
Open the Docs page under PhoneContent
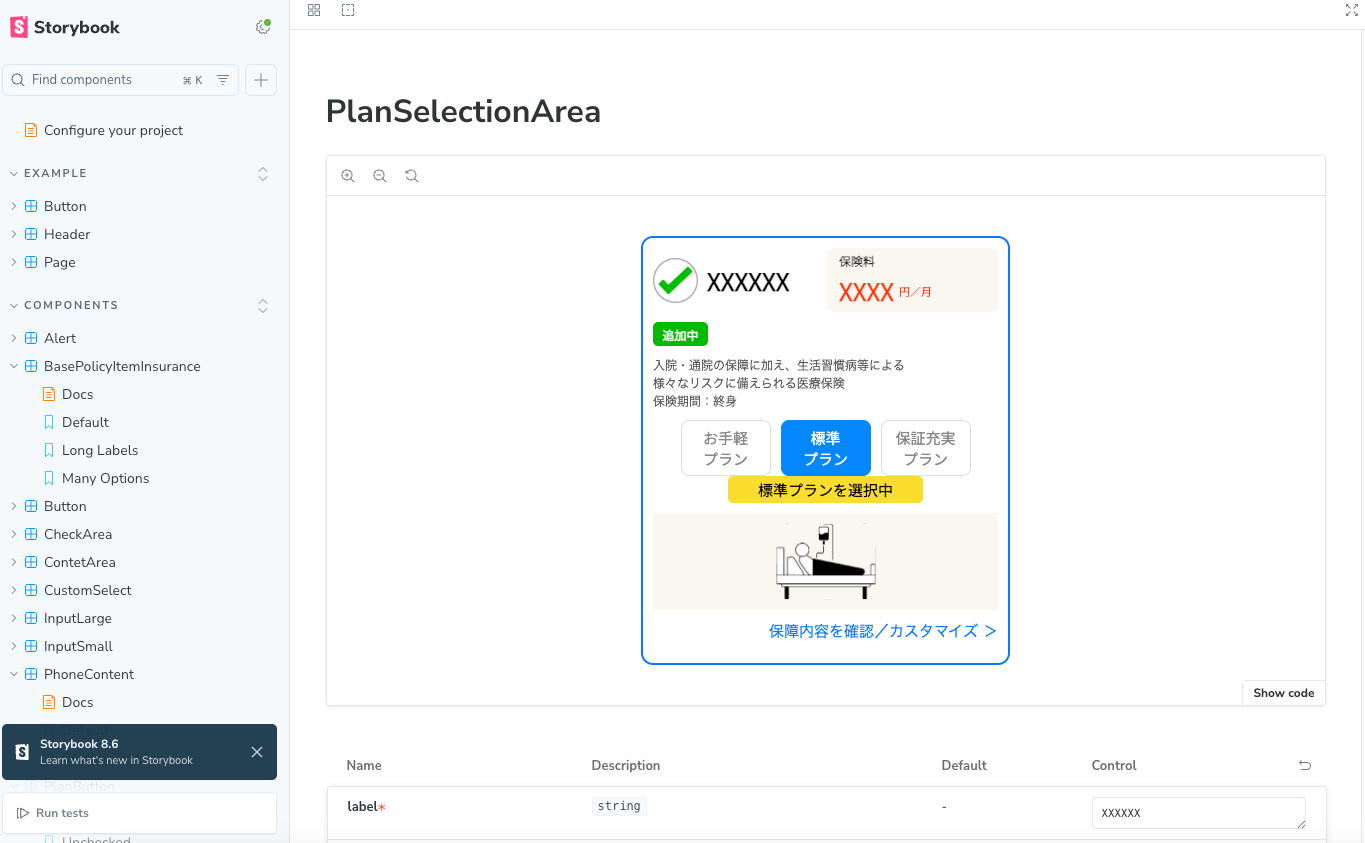click(75, 702)
